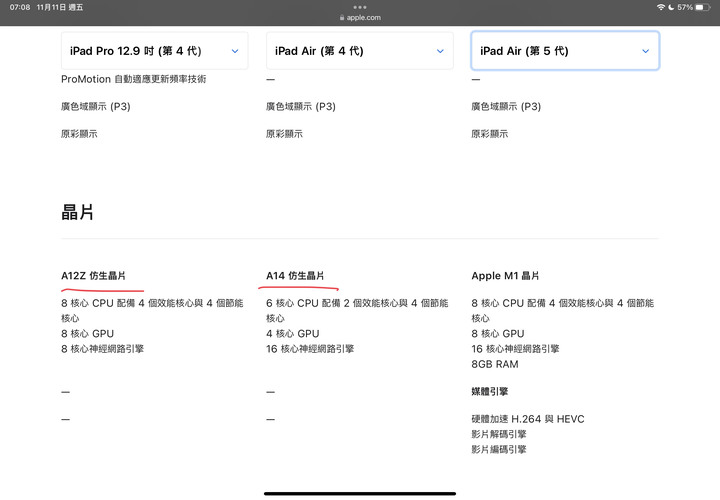
Task: Tap the padlock icon beside apple.com
Action: point(342,17)
